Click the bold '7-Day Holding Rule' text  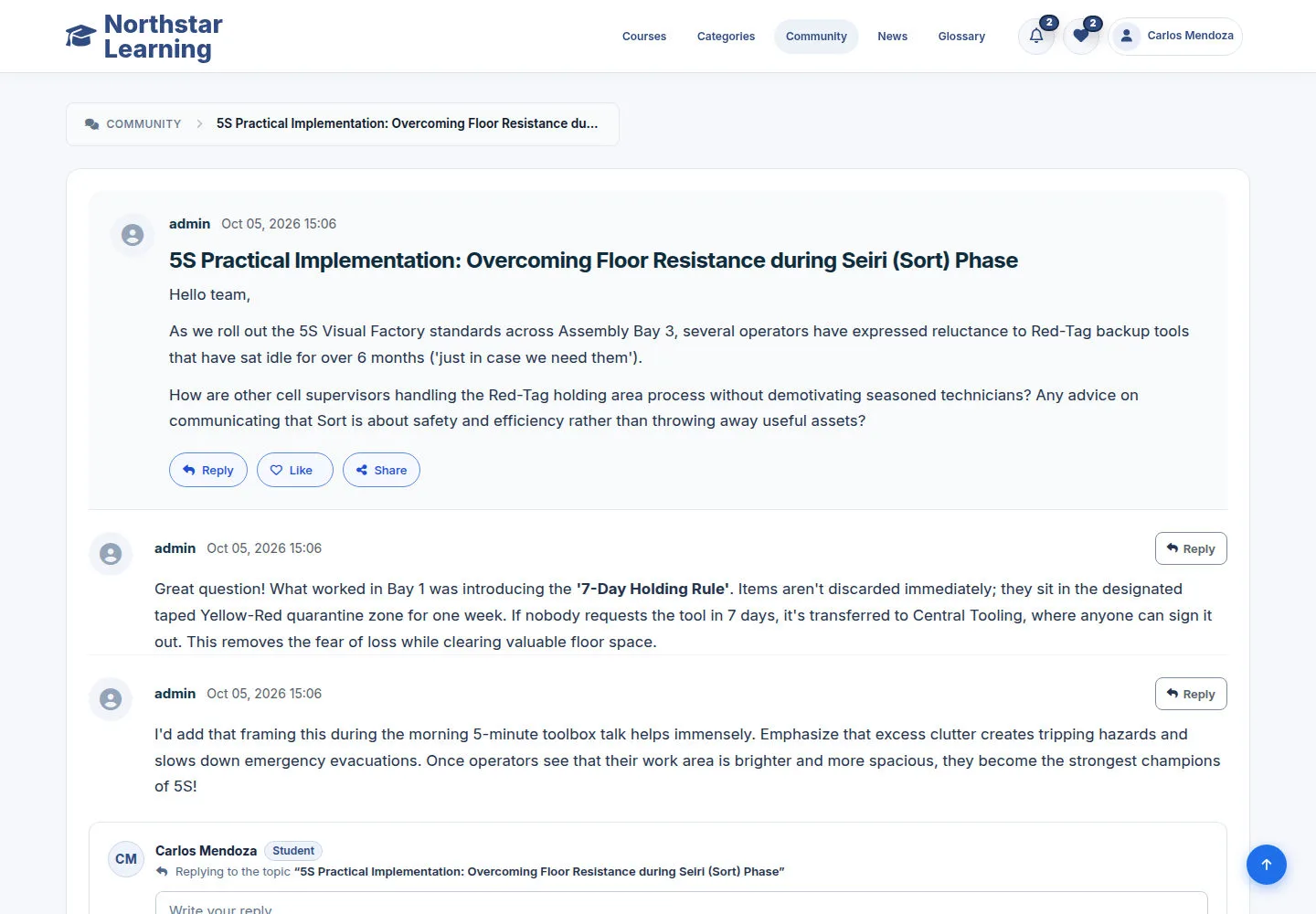(653, 589)
